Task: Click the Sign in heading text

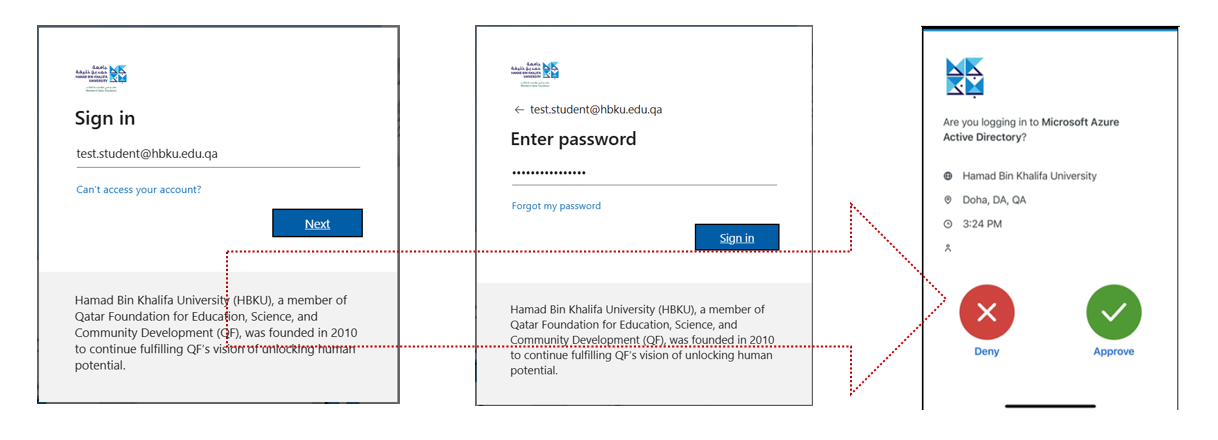Action: click(x=105, y=118)
